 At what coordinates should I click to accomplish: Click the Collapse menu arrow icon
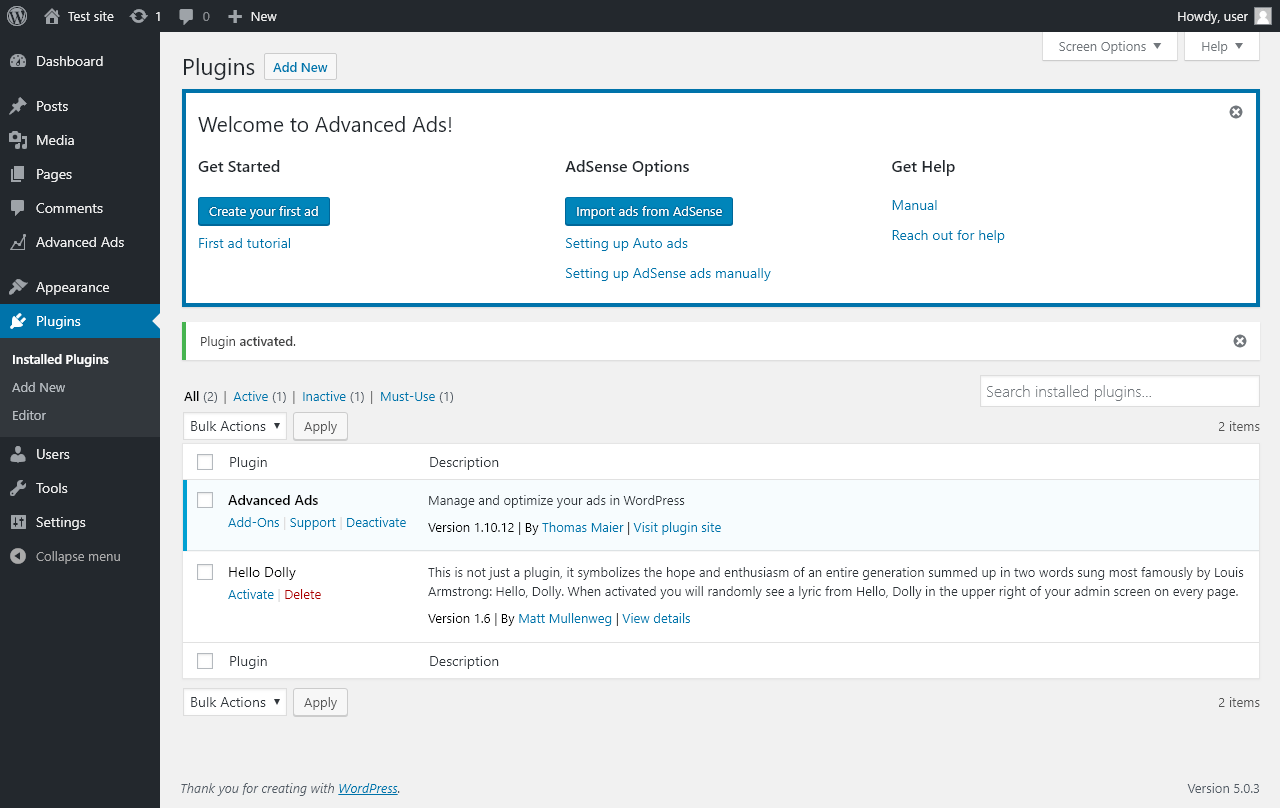point(18,556)
